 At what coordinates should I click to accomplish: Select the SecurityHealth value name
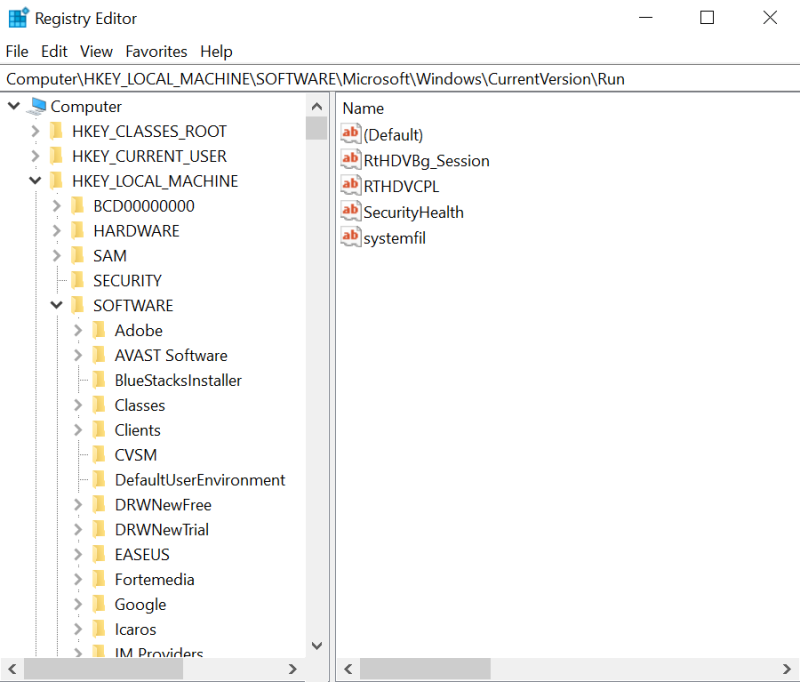point(413,212)
